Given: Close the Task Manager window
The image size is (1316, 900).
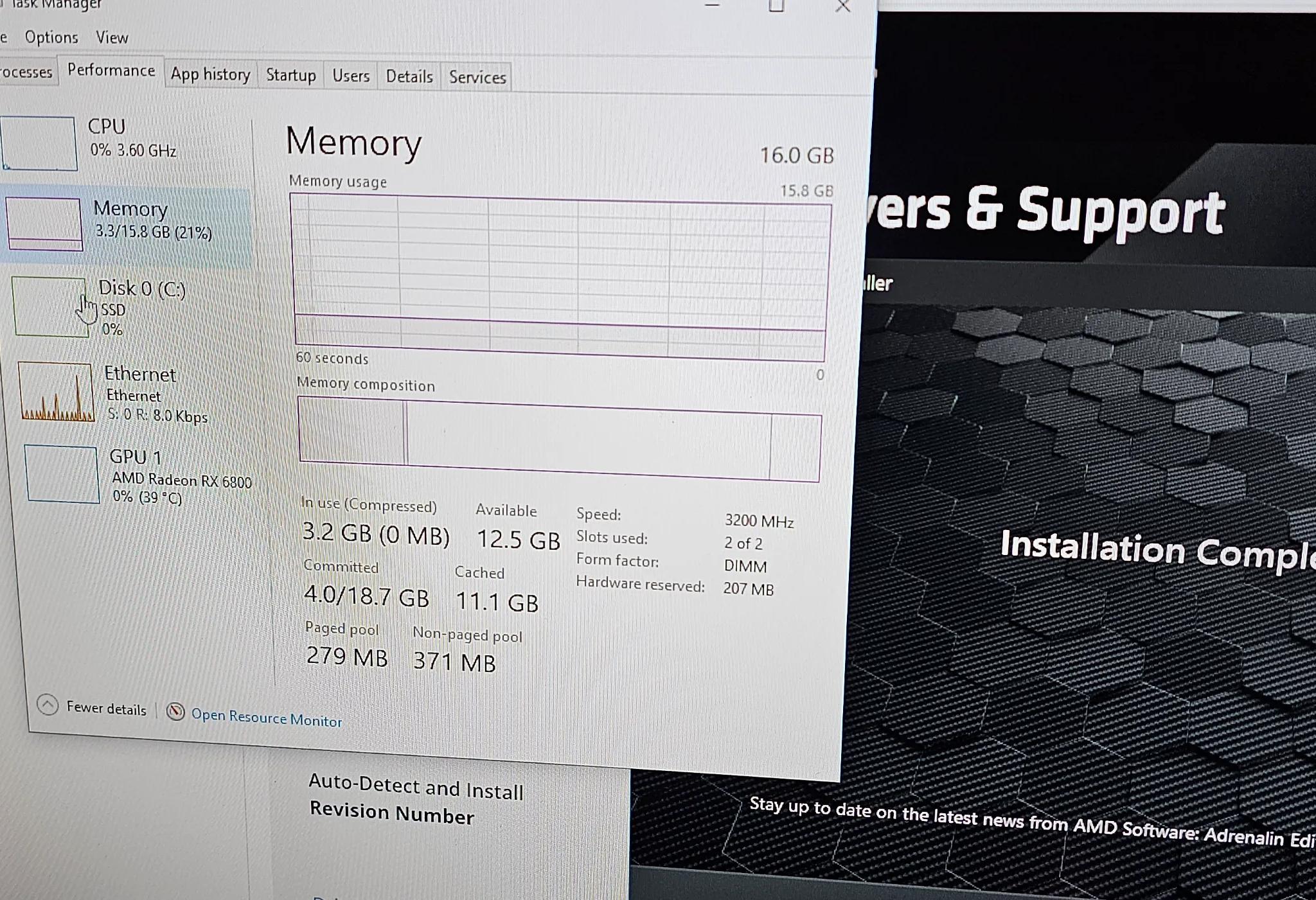Looking at the screenshot, I should [843, 6].
